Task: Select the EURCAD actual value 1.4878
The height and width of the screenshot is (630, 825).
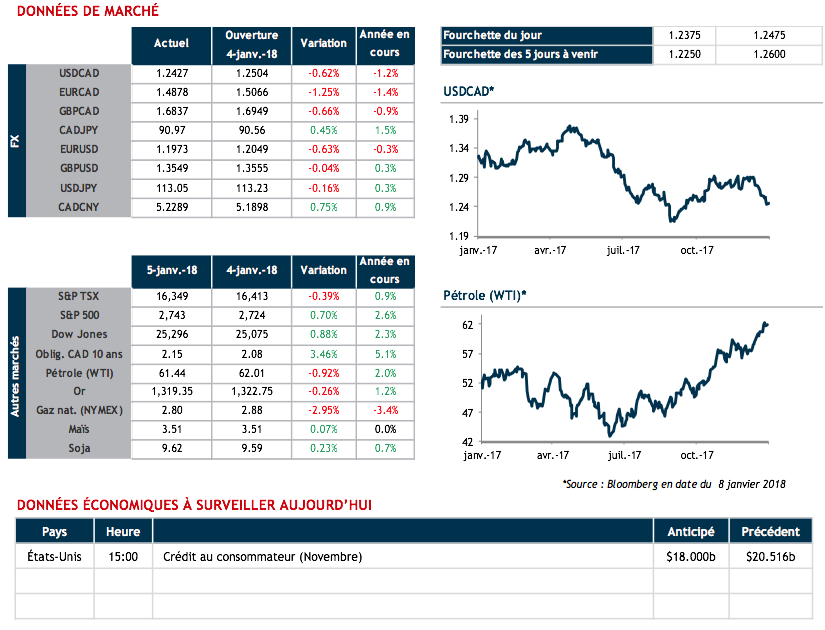Action: (x=171, y=92)
